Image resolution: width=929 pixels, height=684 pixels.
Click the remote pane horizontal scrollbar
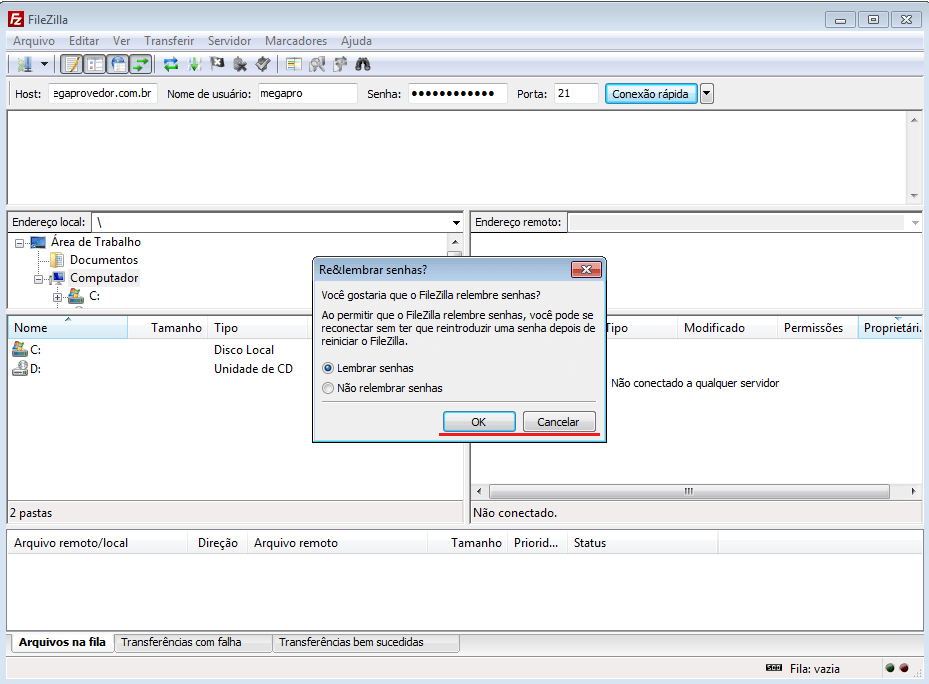[688, 492]
